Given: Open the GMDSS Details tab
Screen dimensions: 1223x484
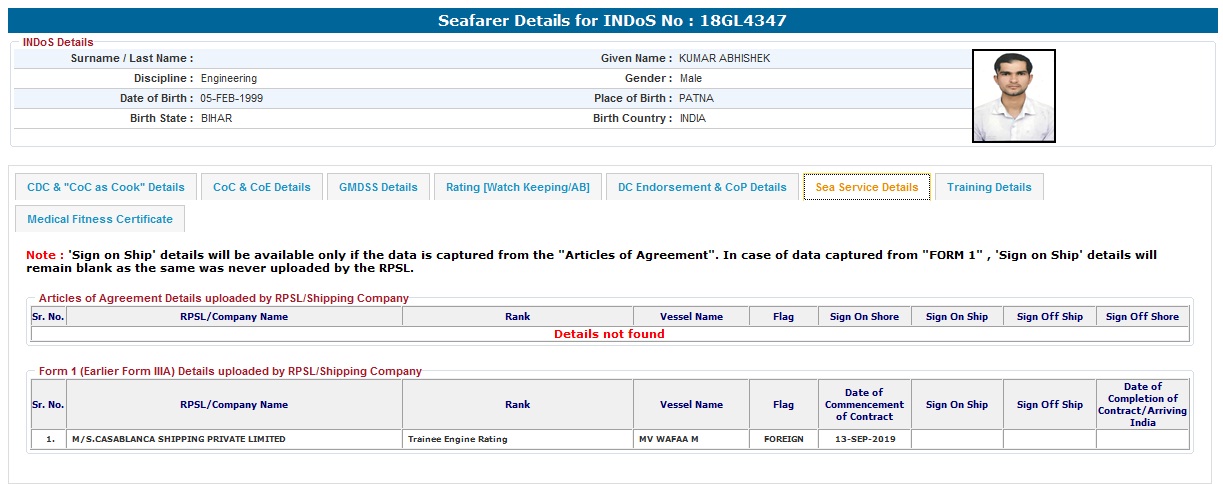Looking at the screenshot, I should click(x=378, y=187).
